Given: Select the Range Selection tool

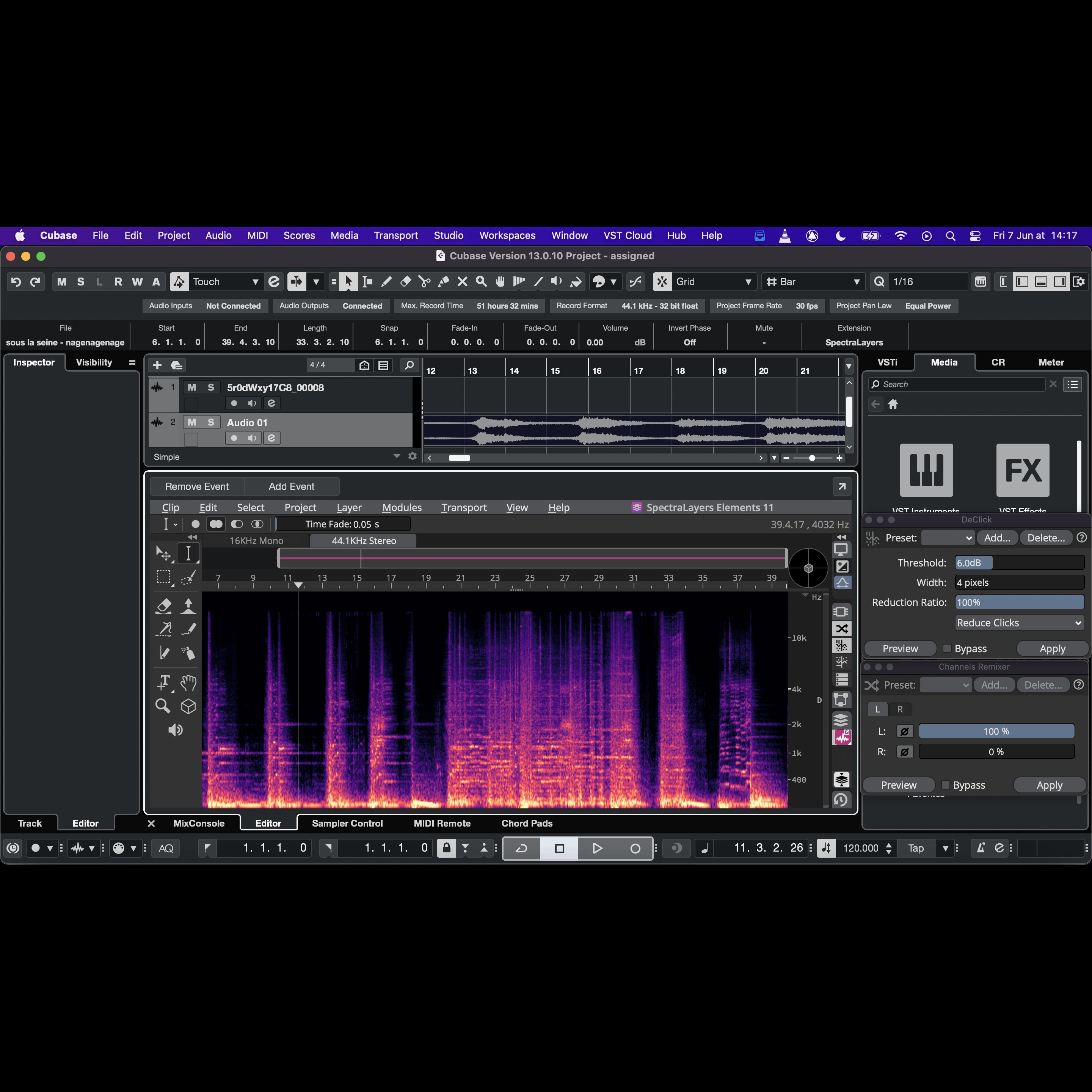Looking at the screenshot, I should (x=367, y=281).
